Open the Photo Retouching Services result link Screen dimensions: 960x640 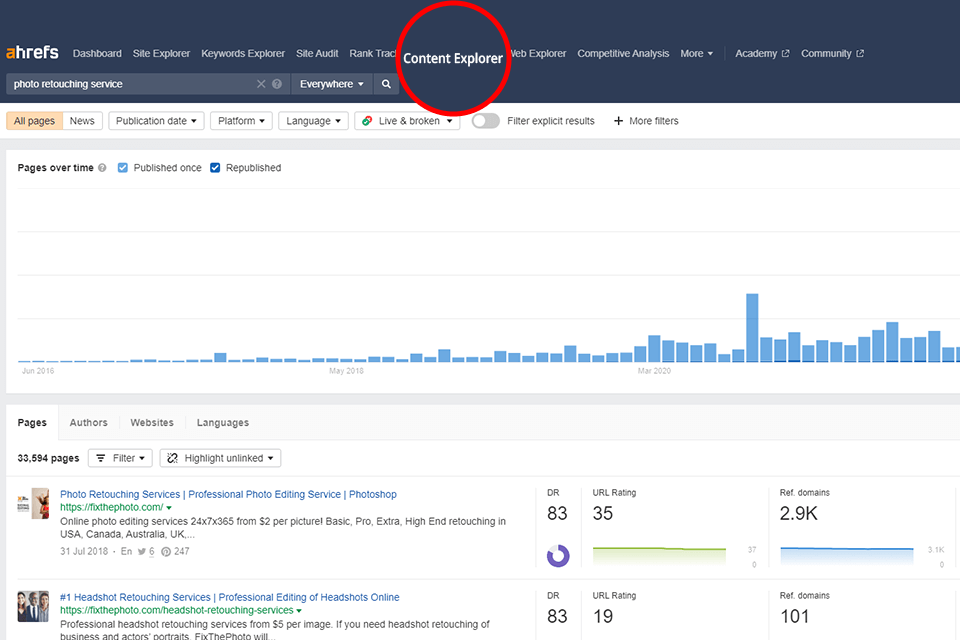tap(228, 494)
